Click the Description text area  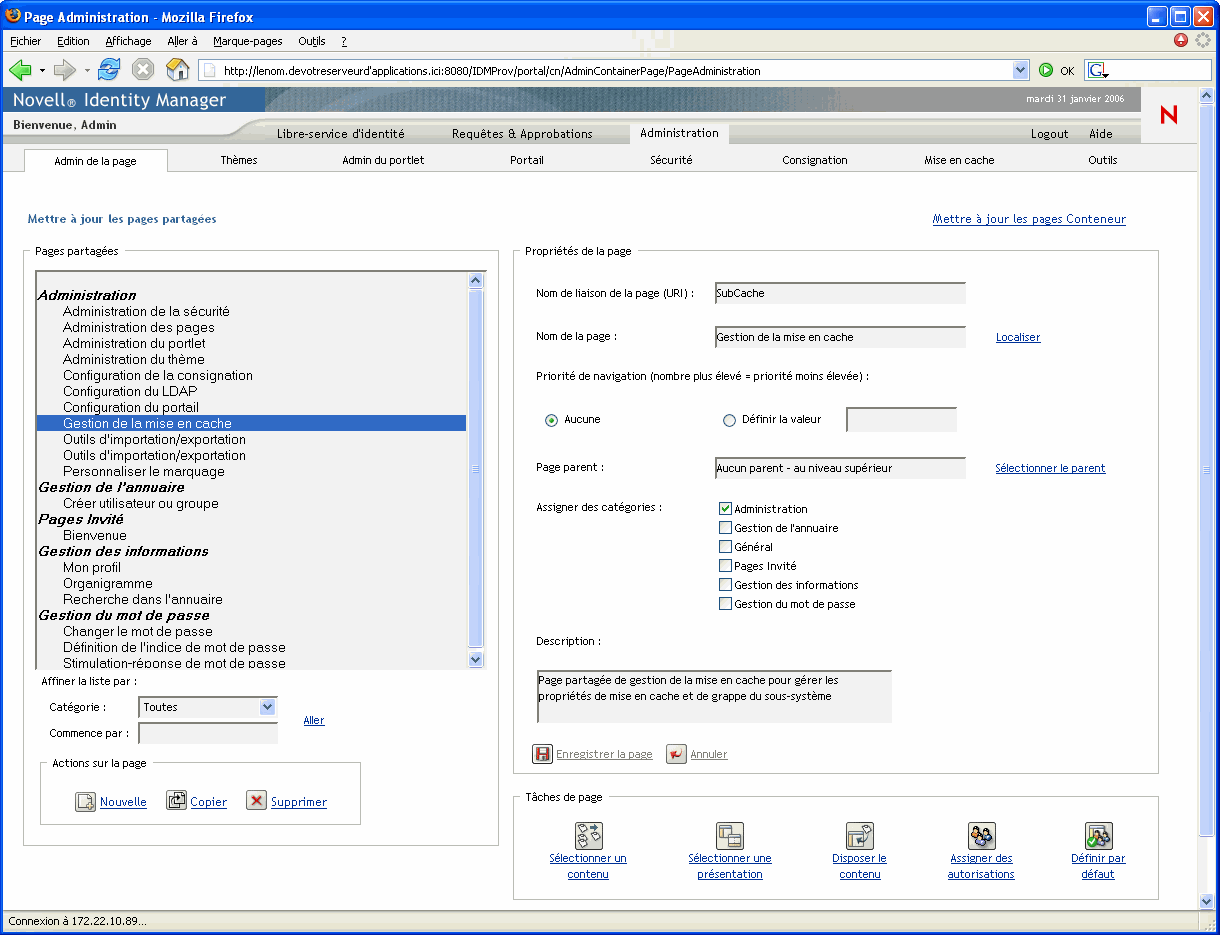pos(713,696)
